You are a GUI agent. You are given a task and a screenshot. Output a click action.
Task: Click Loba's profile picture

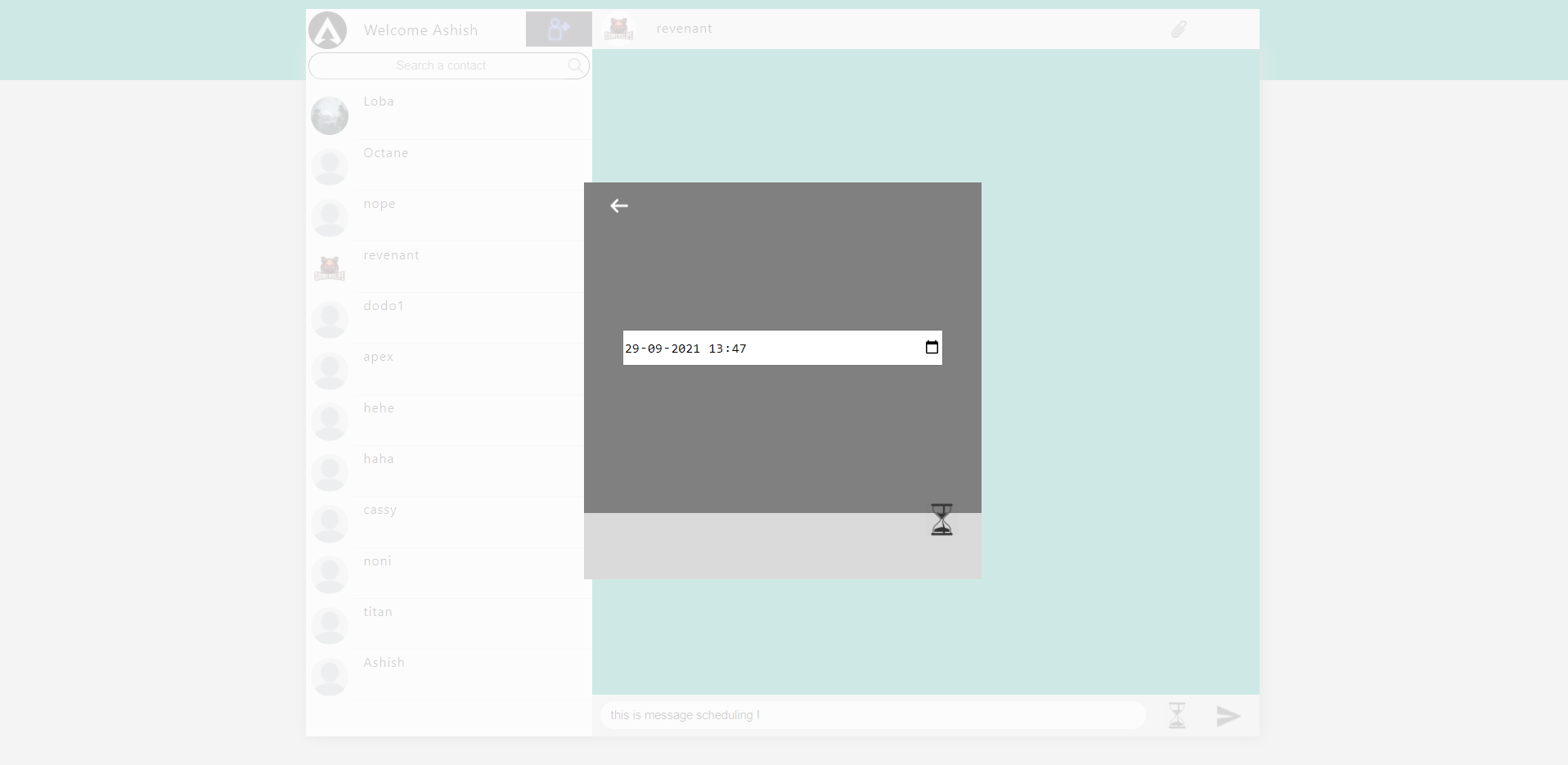coord(329,115)
